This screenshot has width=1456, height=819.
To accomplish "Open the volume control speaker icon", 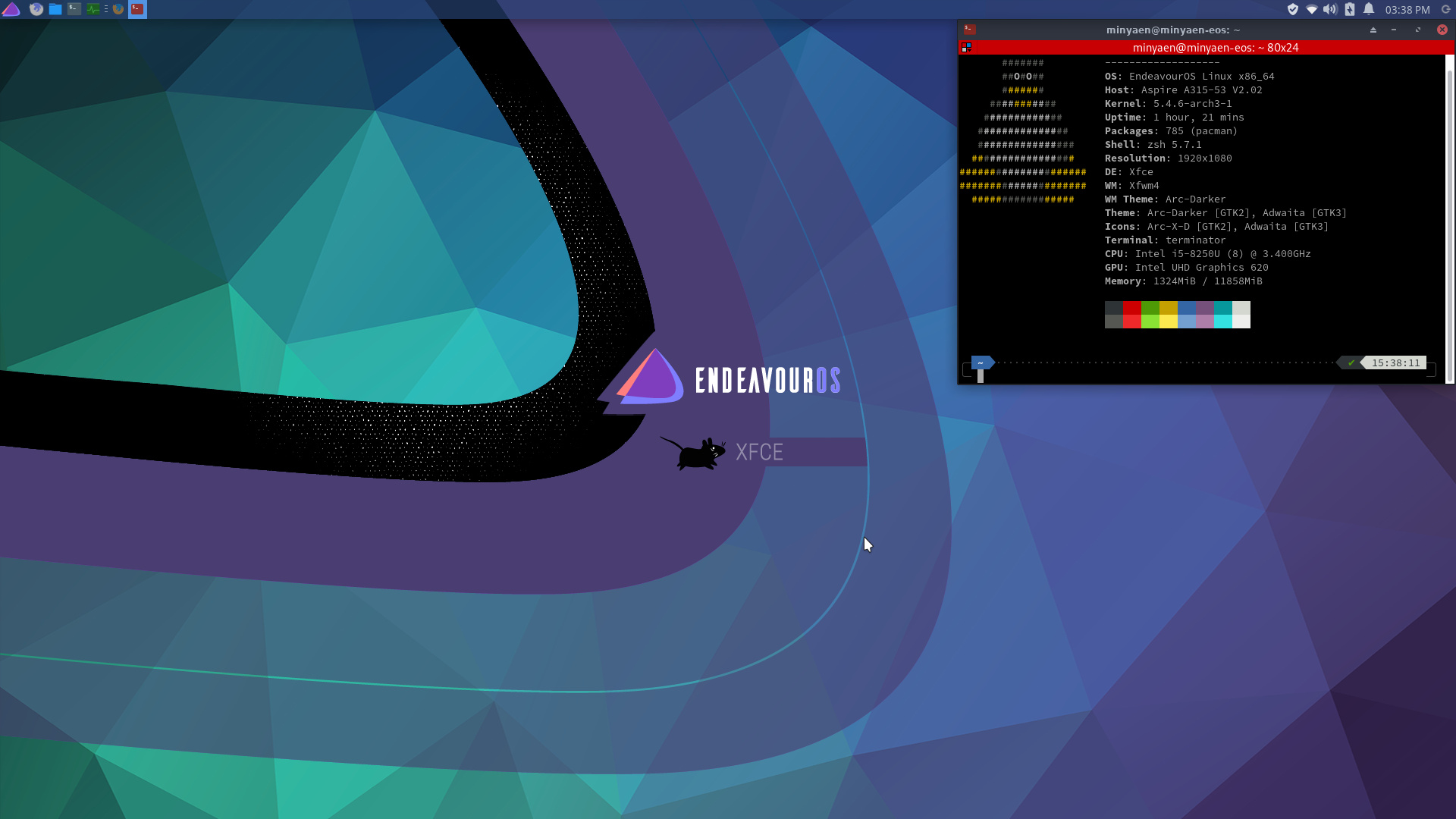I will click(1330, 9).
